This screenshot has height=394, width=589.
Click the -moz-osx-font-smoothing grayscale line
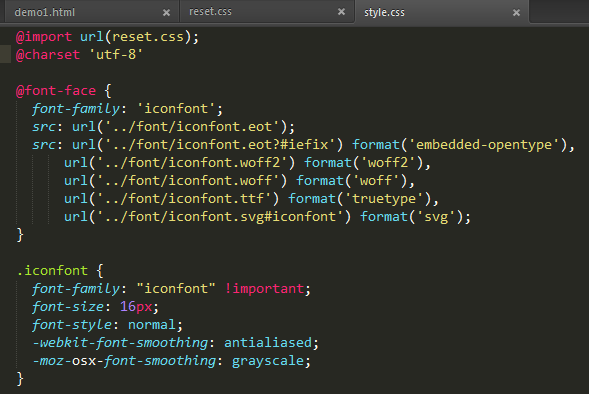click(172, 361)
